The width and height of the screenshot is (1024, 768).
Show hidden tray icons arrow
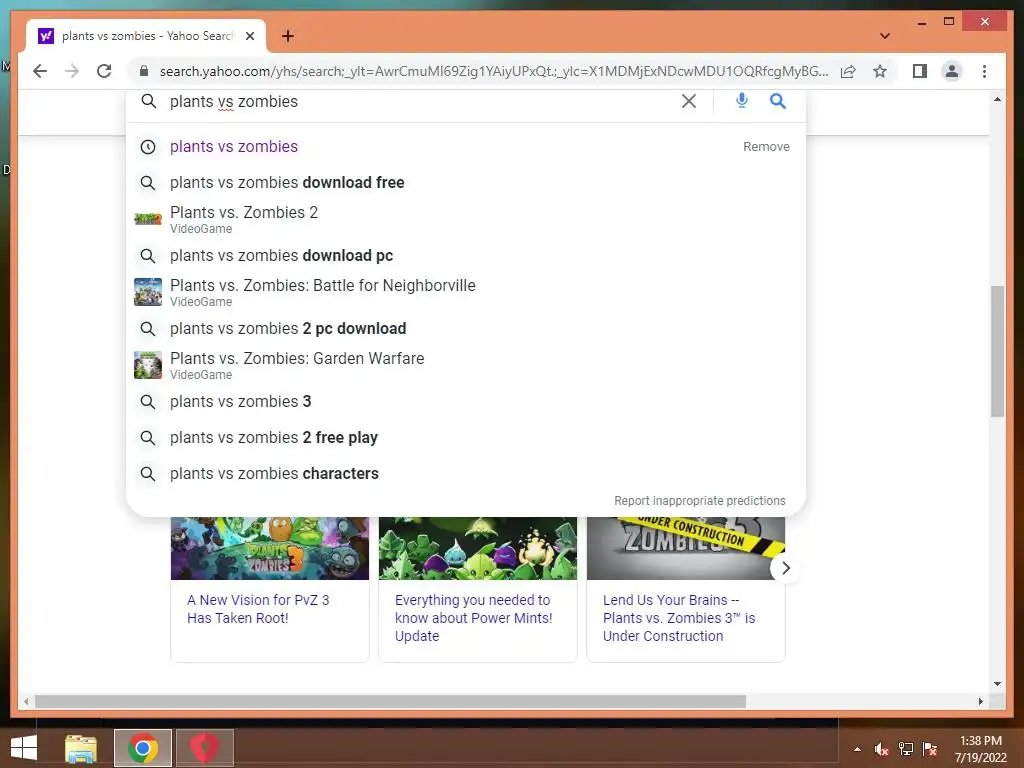click(x=857, y=750)
